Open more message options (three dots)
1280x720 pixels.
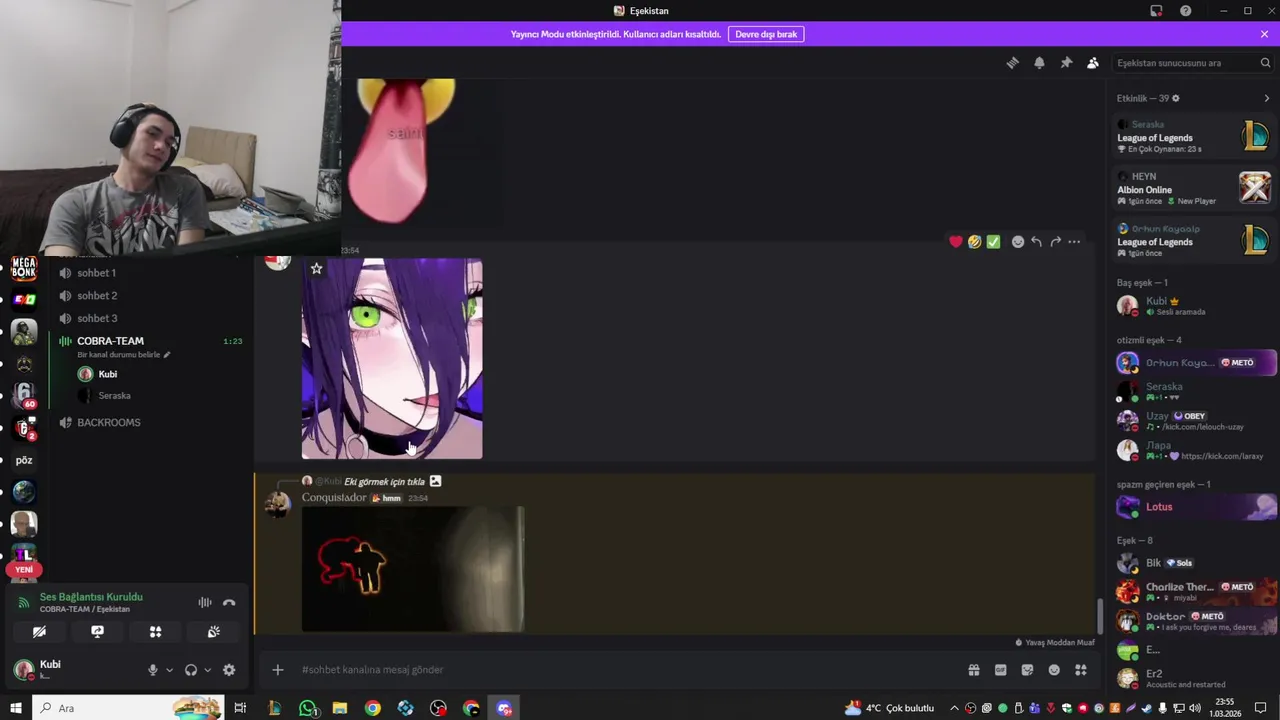coord(1074,242)
